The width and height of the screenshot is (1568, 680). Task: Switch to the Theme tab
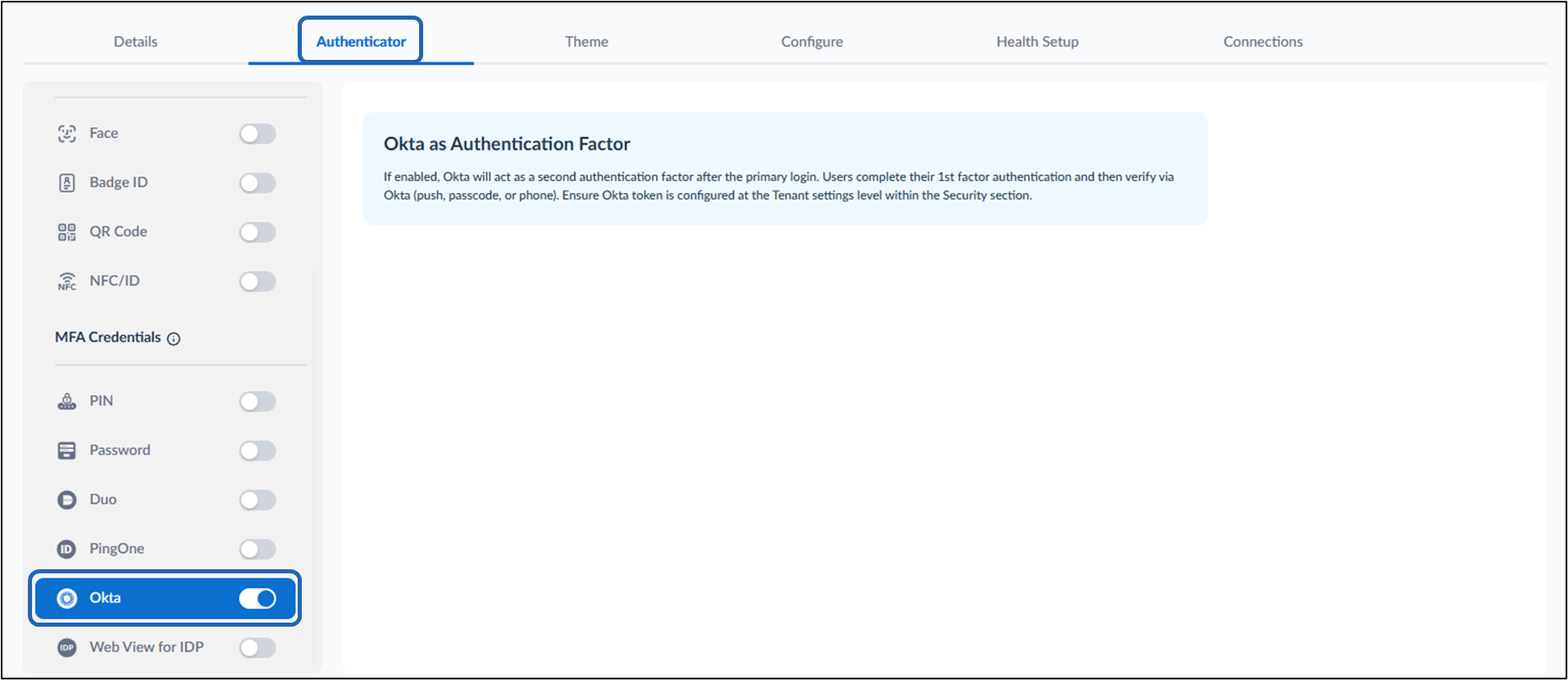(586, 41)
